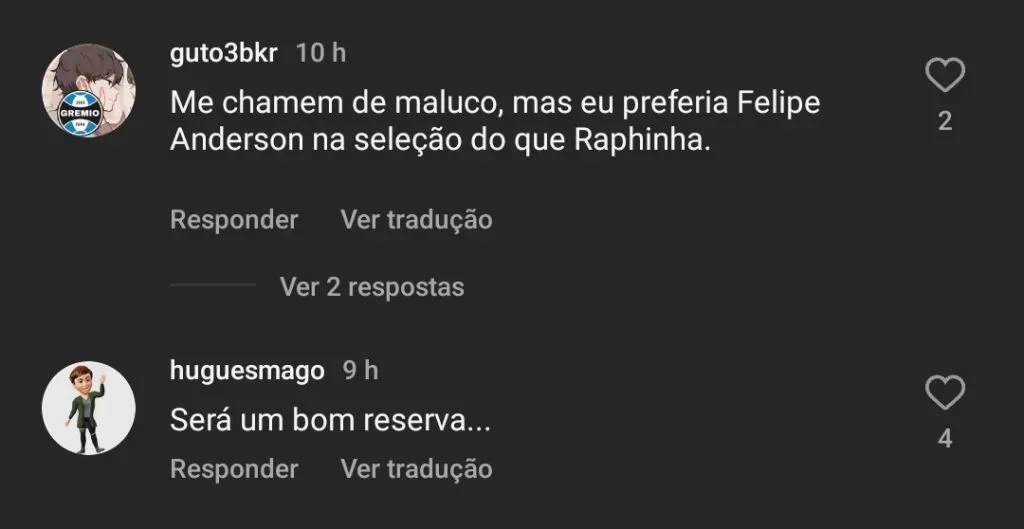Image resolution: width=1024 pixels, height=529 pixels.
Task: Tap the heart on huguesmago's comment
Action: point(944,393)
